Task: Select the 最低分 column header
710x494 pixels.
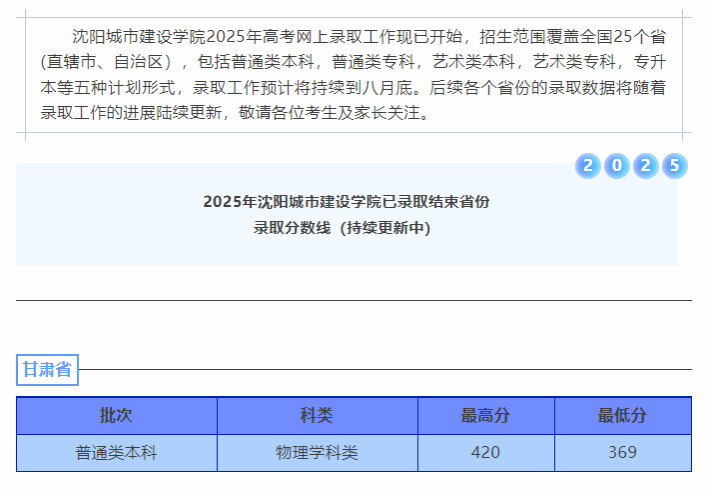Action: [622, 416]
